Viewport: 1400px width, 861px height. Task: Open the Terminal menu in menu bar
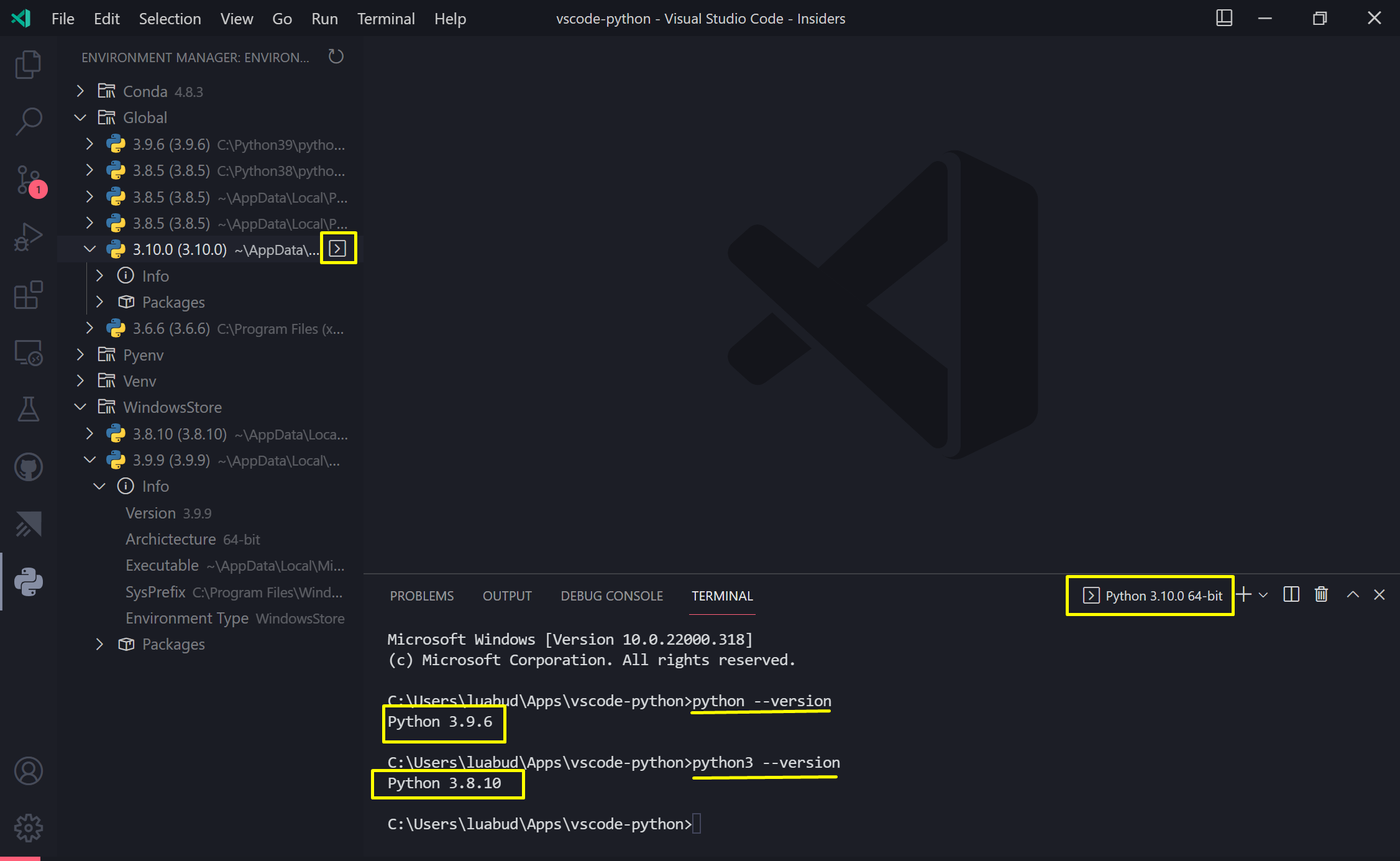pyautogui.click(x=385, y=19)
